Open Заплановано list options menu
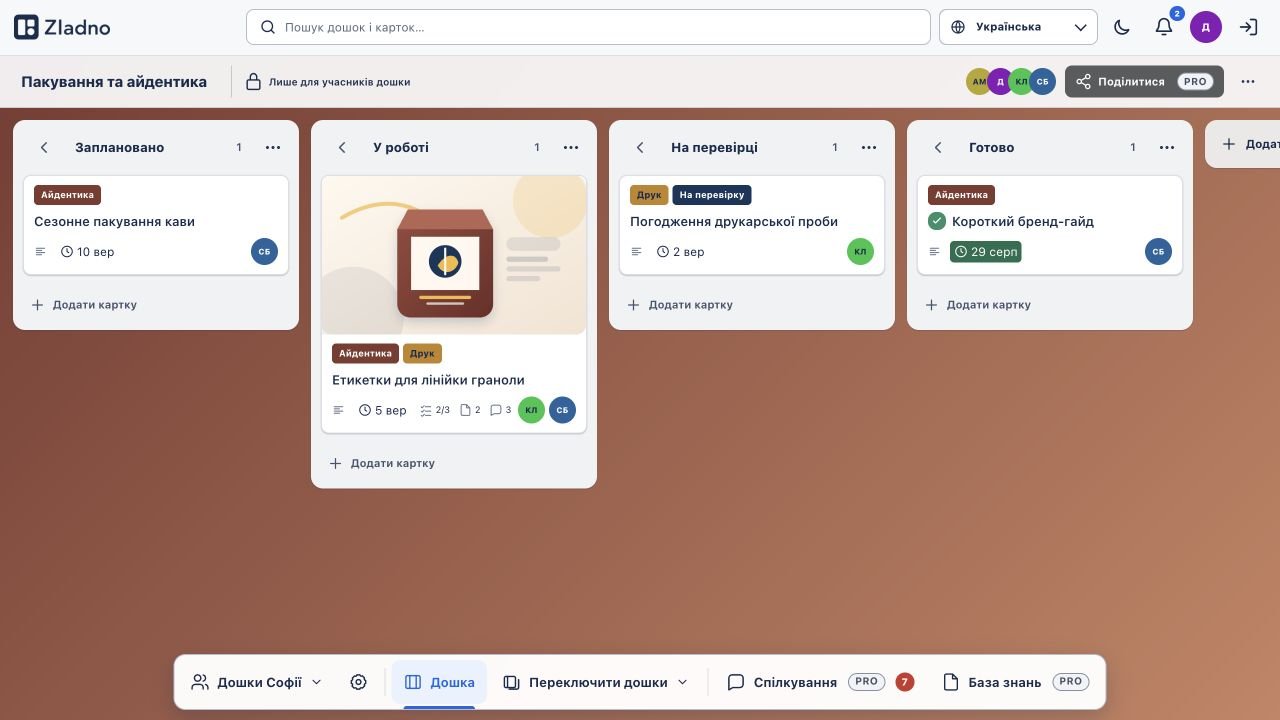 [273, 147]
